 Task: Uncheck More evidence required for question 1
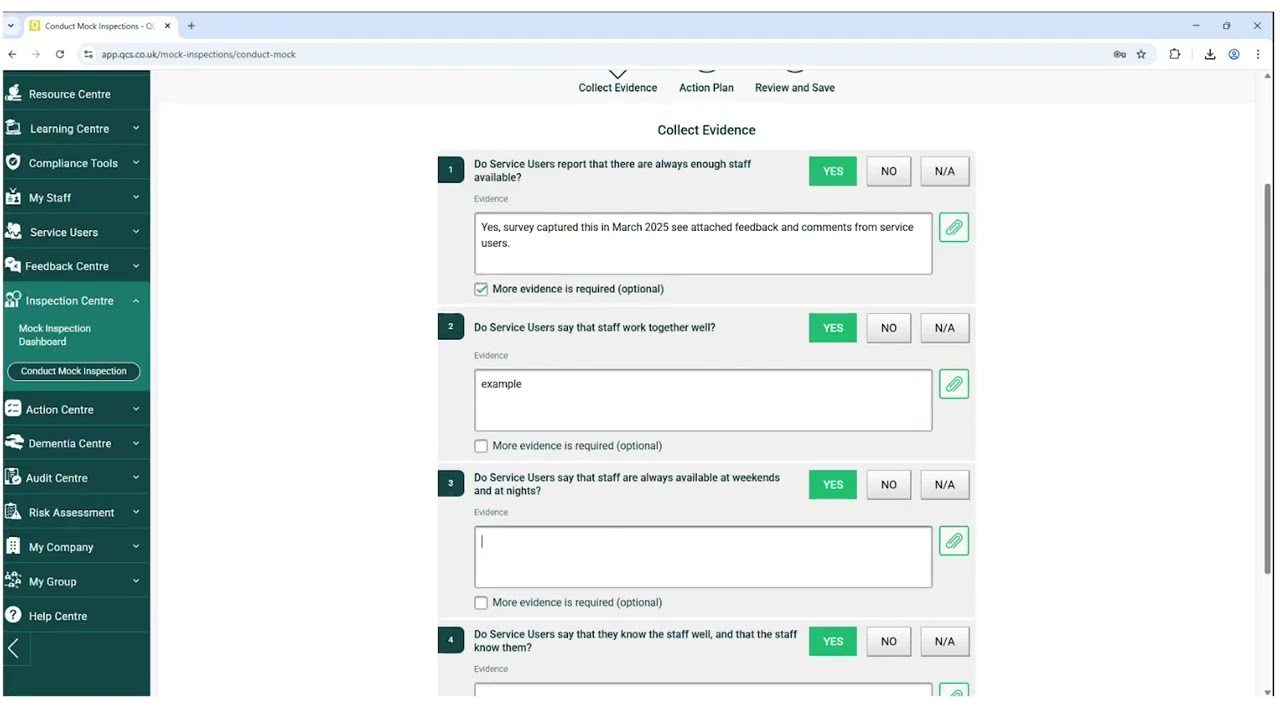[x=481, y=289]
